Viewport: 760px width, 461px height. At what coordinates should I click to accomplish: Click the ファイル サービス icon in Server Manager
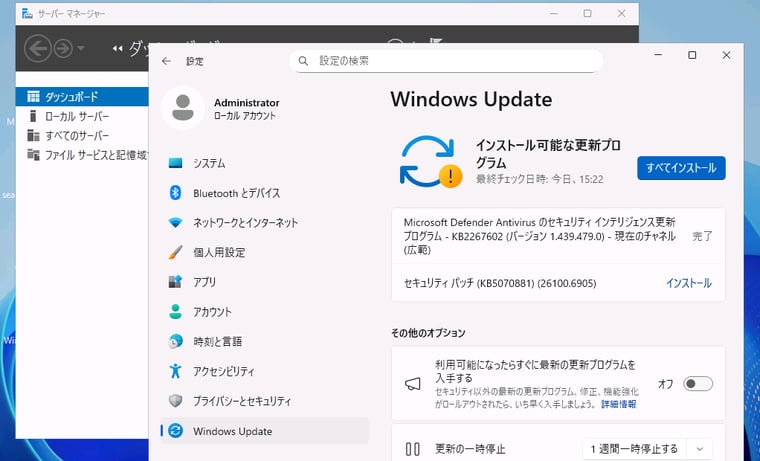33,155
